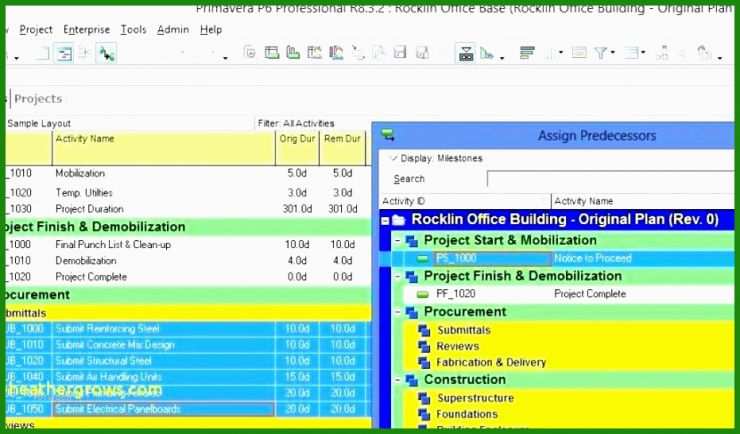Open dropdown arrow after the Group and Sort icon

[643, 53]
